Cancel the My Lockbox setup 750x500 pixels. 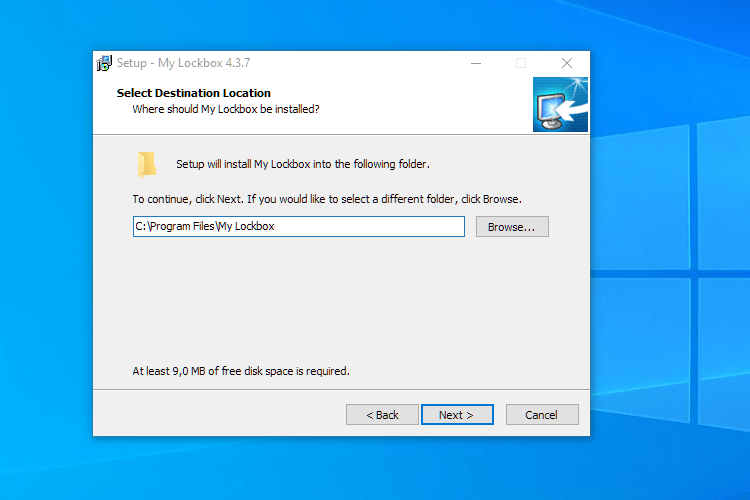coord(542,414)
